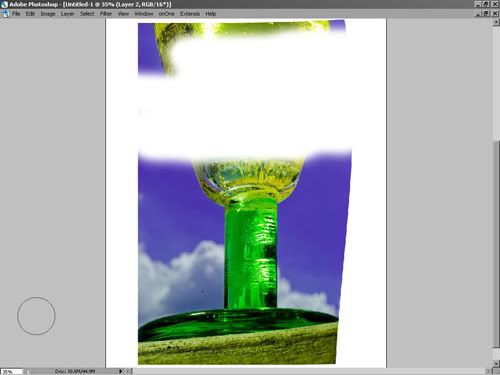Open the Help menu
This screenshot has height=375, width=500.
211,14
